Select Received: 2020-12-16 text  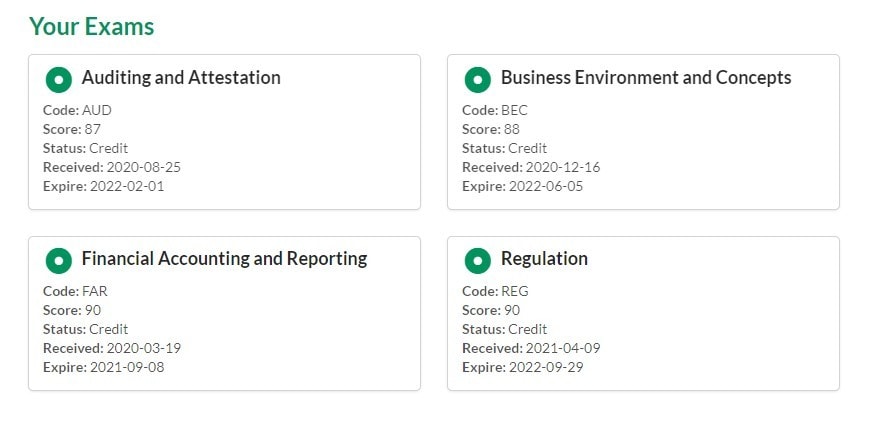click(531, 167)
